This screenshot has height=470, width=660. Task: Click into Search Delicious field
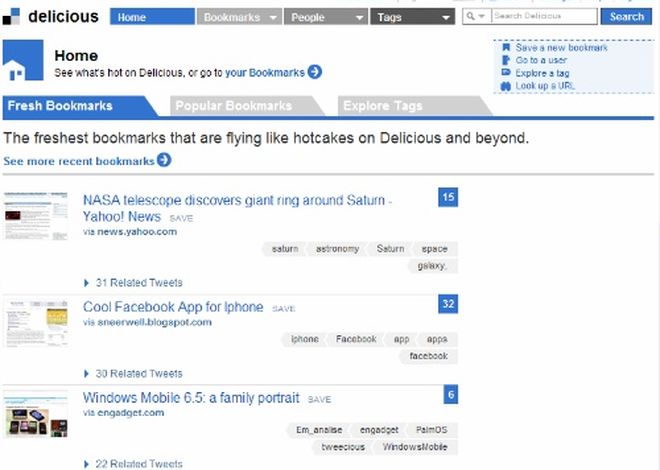point(544,16)
